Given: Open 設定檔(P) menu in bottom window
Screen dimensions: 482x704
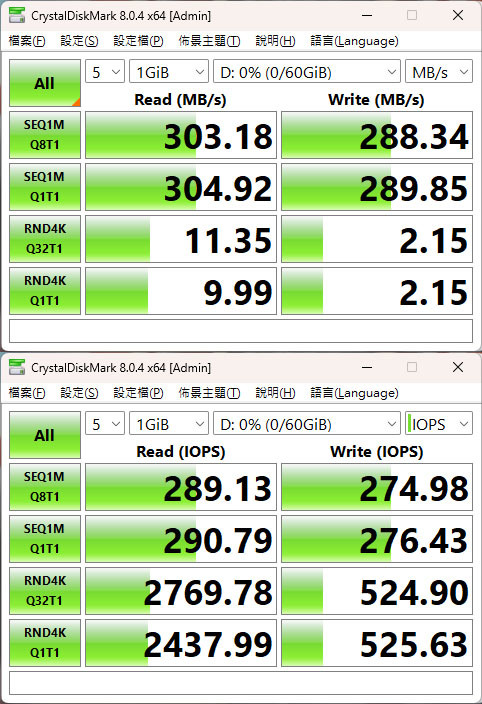Looking at the screenshot, I should click(x=138, y=393).
